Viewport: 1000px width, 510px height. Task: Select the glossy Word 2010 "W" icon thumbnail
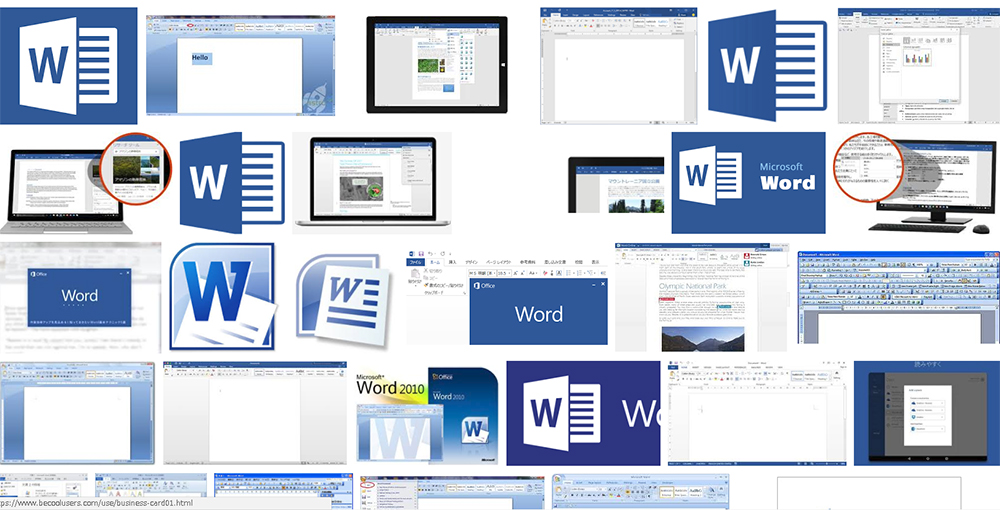coord(223,297)
